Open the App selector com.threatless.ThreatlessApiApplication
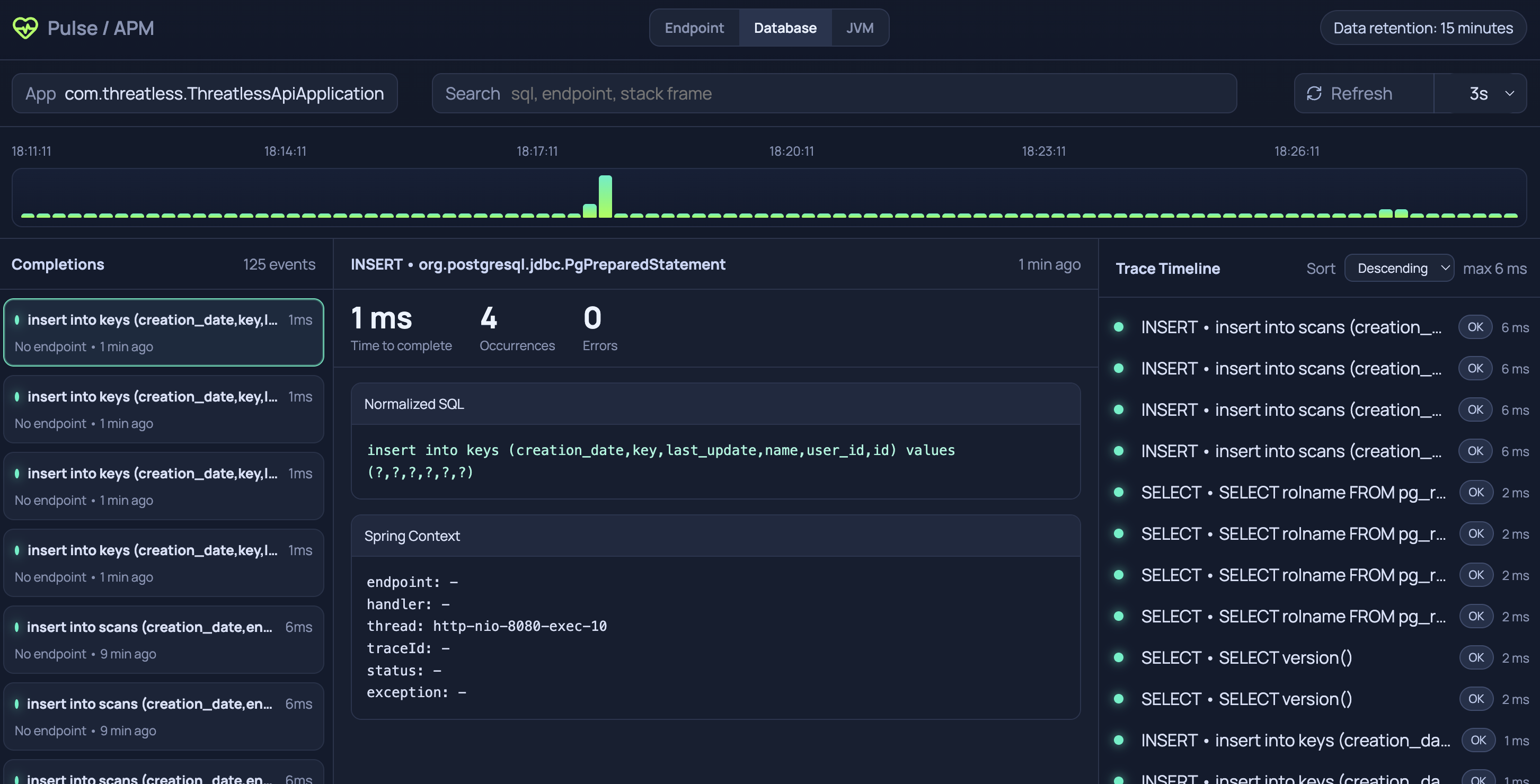Screen dimensions: 1540x784 [205, 93]
